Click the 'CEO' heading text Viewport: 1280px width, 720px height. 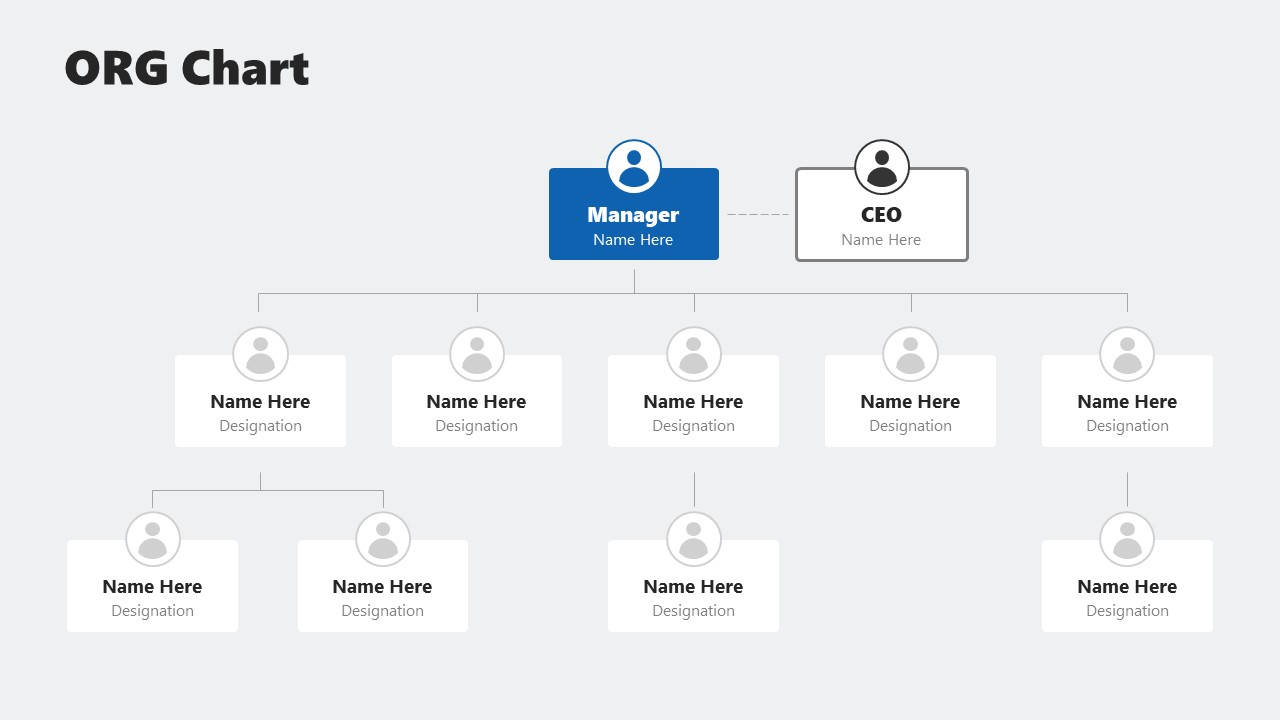pos(881,215)
